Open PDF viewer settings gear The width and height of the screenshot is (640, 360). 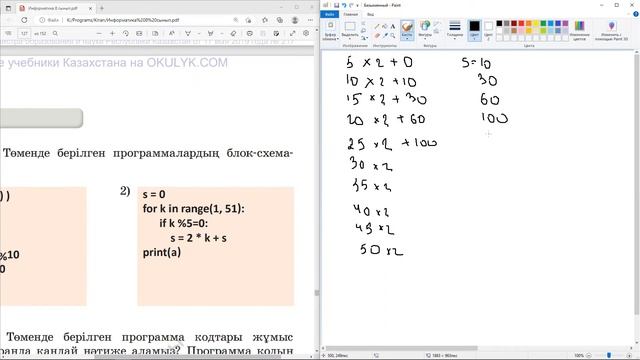[x=306, y=33]
